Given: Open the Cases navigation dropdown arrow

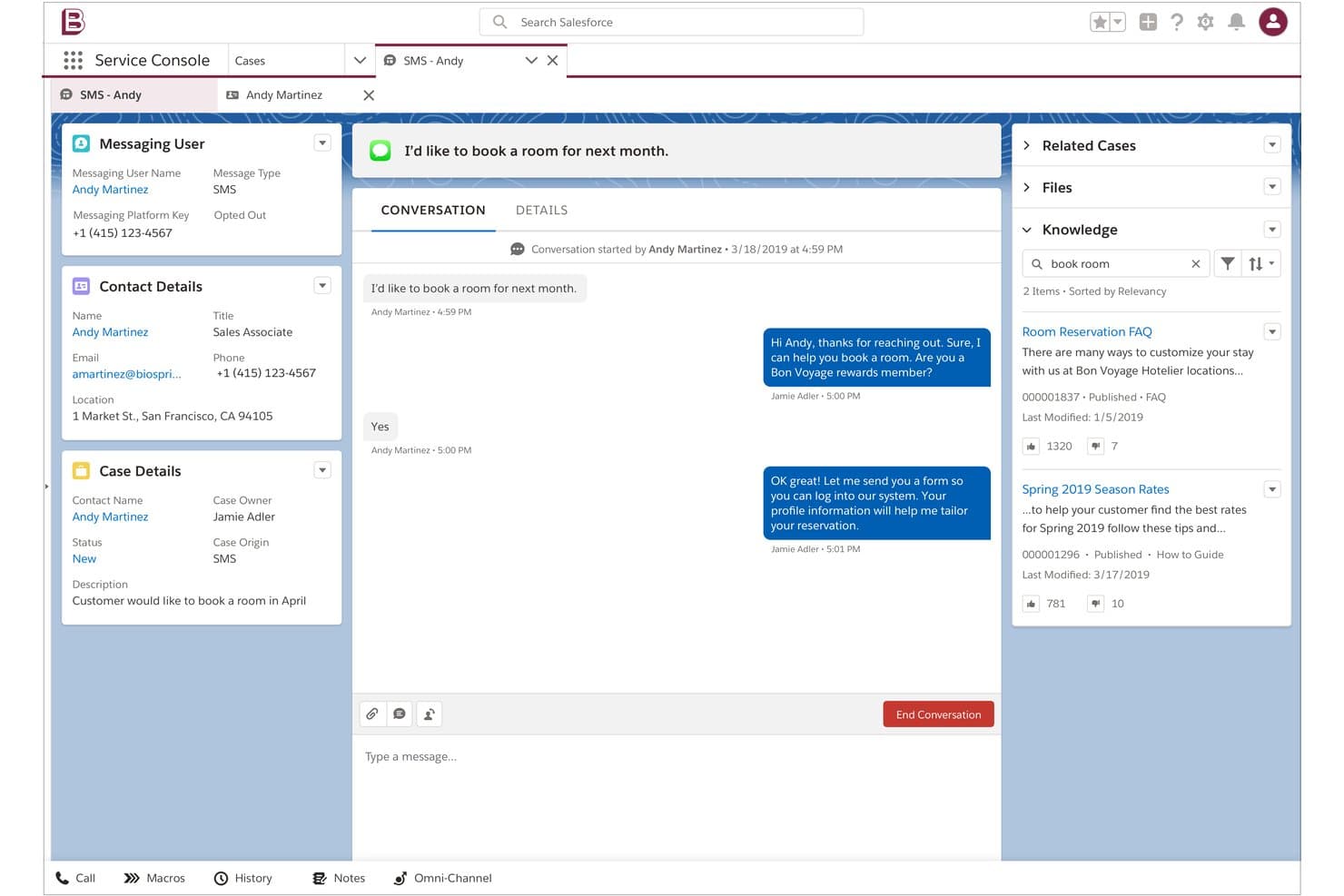Looking at the screenshot, I should 360,60.
